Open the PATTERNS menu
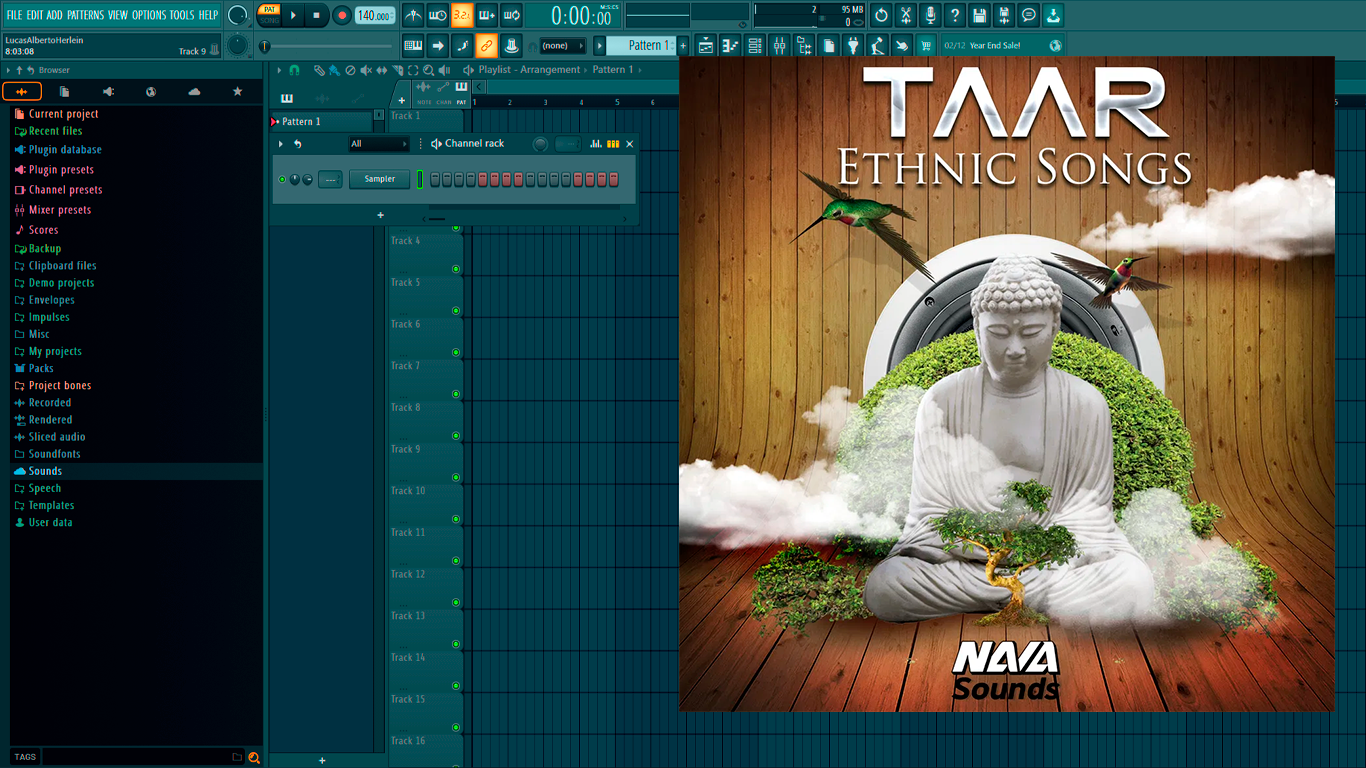The width and height of the screenshot is (1366, 768). click(85, 15)
